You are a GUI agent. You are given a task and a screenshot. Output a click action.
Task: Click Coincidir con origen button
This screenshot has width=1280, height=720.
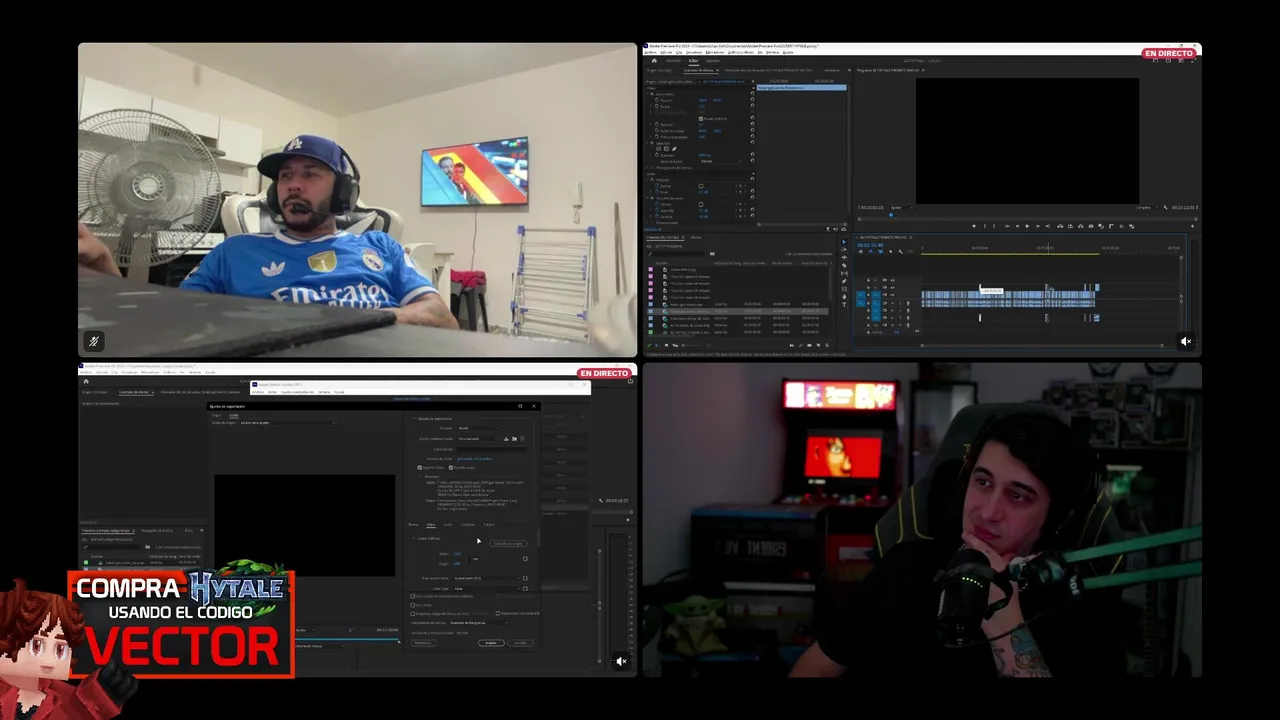pos(508,543)
